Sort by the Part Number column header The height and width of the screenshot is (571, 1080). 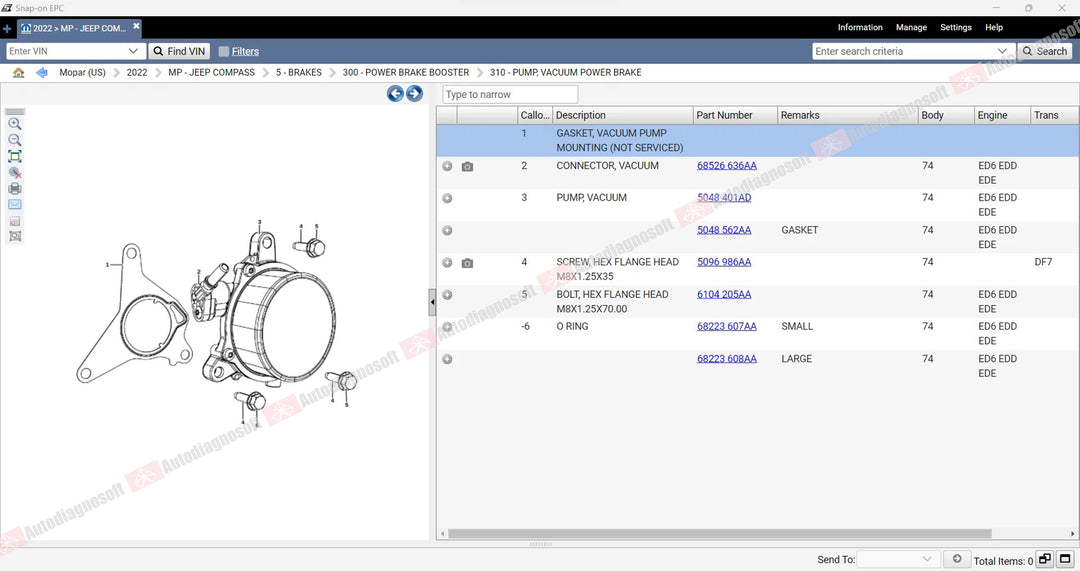click(x=735, y=115)
